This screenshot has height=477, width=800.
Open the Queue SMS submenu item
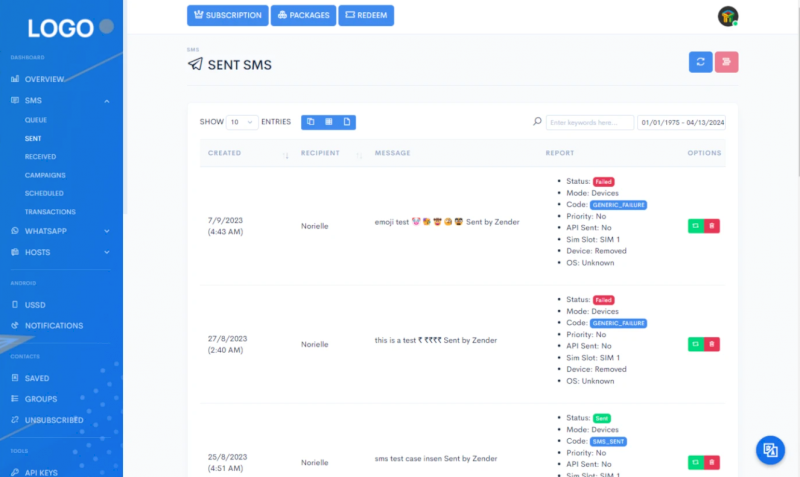(36, 120)
